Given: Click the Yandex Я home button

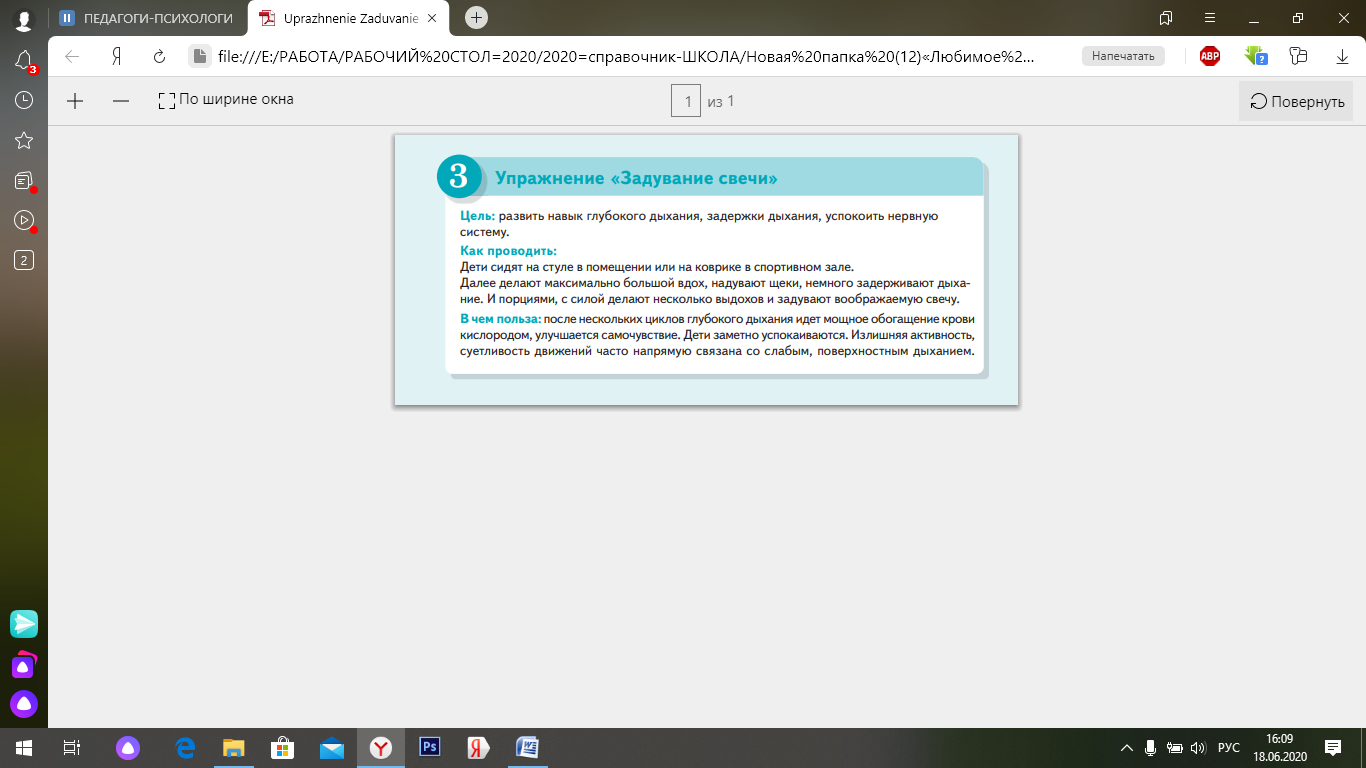Looking at the screenshot, I should tap(117, 57).
